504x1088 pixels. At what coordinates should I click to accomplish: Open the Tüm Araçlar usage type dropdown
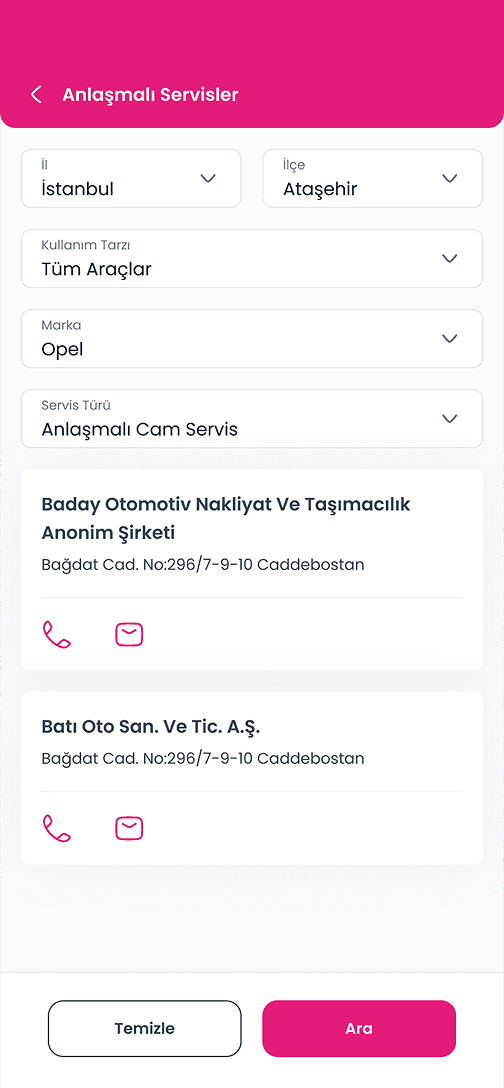coord(252,259)
